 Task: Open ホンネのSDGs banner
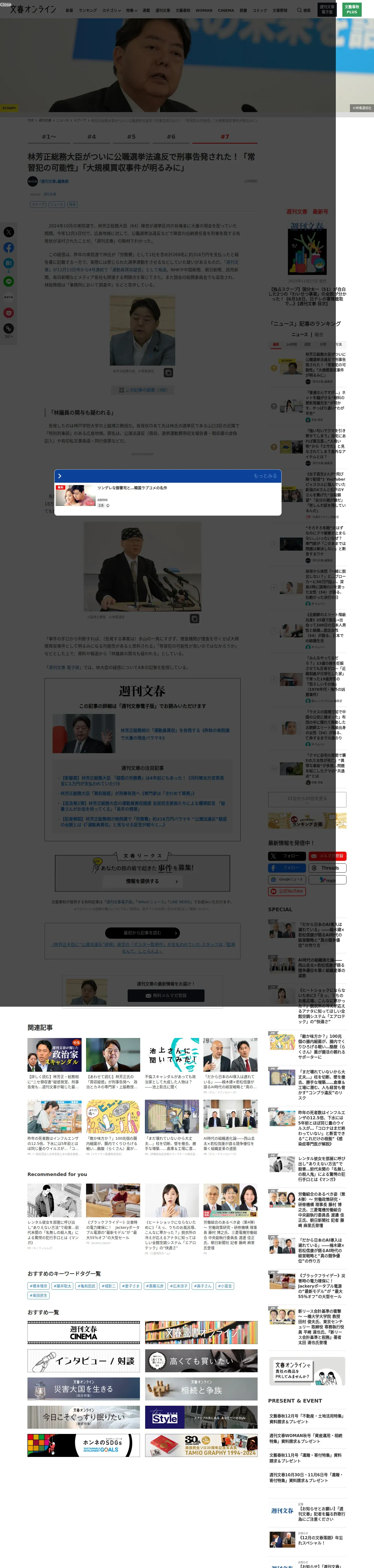(83, 1445)
